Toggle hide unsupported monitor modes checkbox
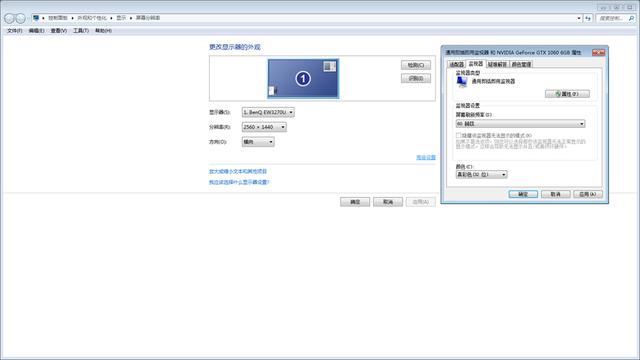The height and width of the screenshot is (360, 640). coord(458,135)
